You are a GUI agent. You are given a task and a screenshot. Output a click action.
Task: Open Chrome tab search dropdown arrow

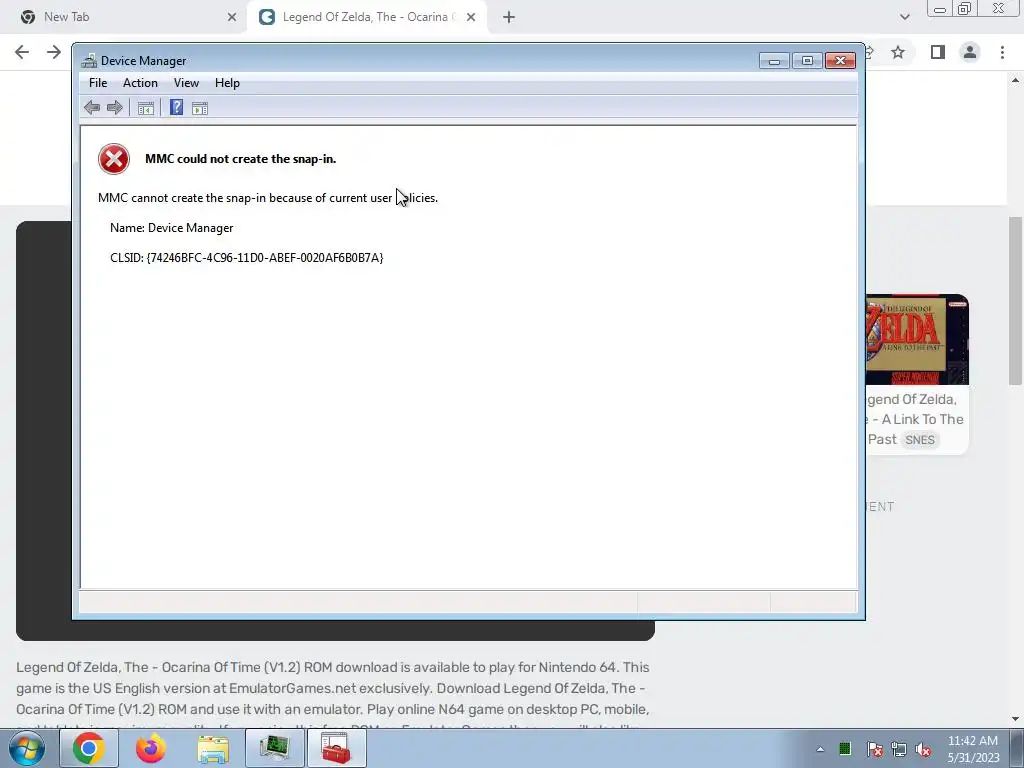(904, 17)
